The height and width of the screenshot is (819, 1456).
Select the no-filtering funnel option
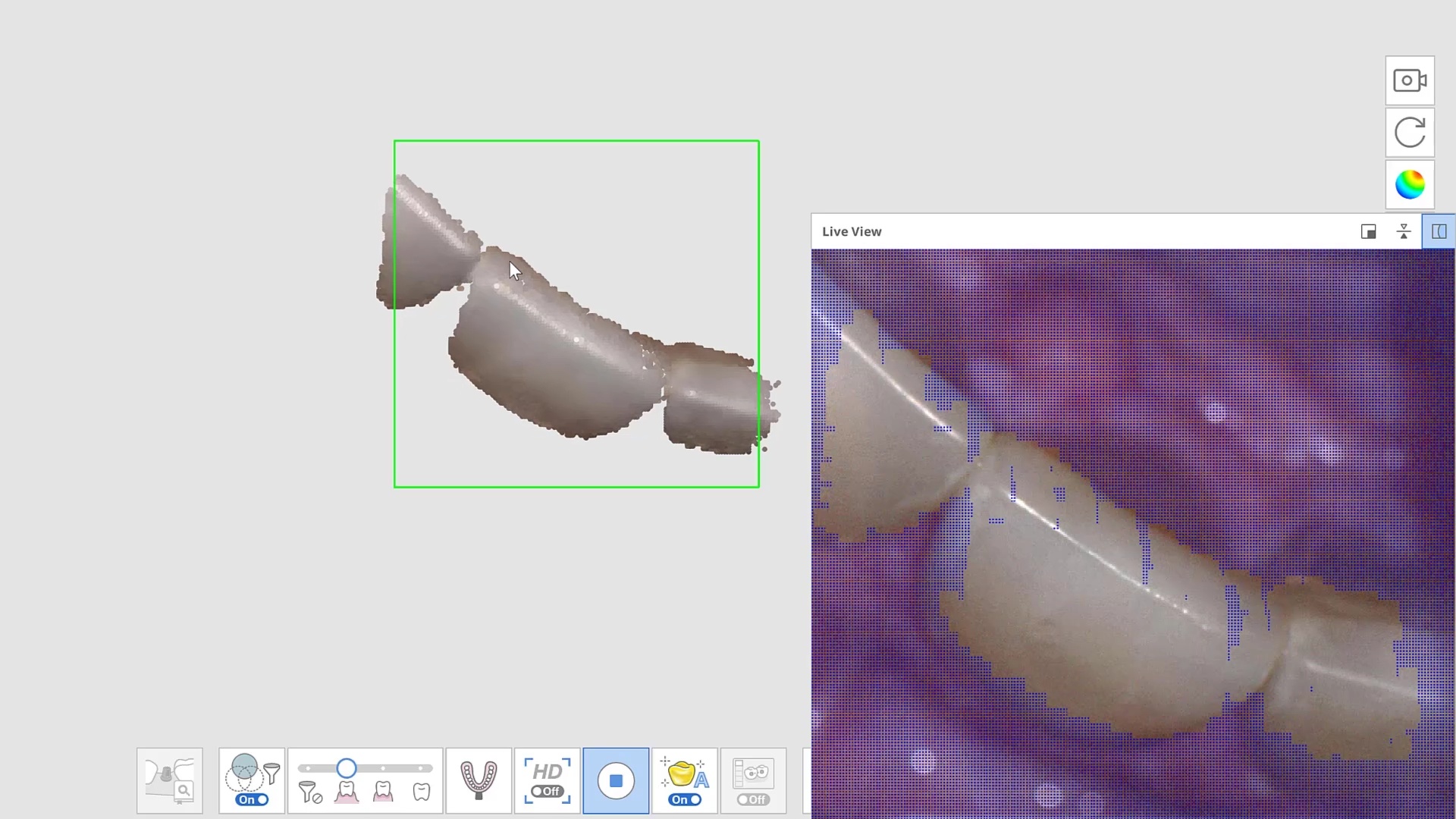309,793
